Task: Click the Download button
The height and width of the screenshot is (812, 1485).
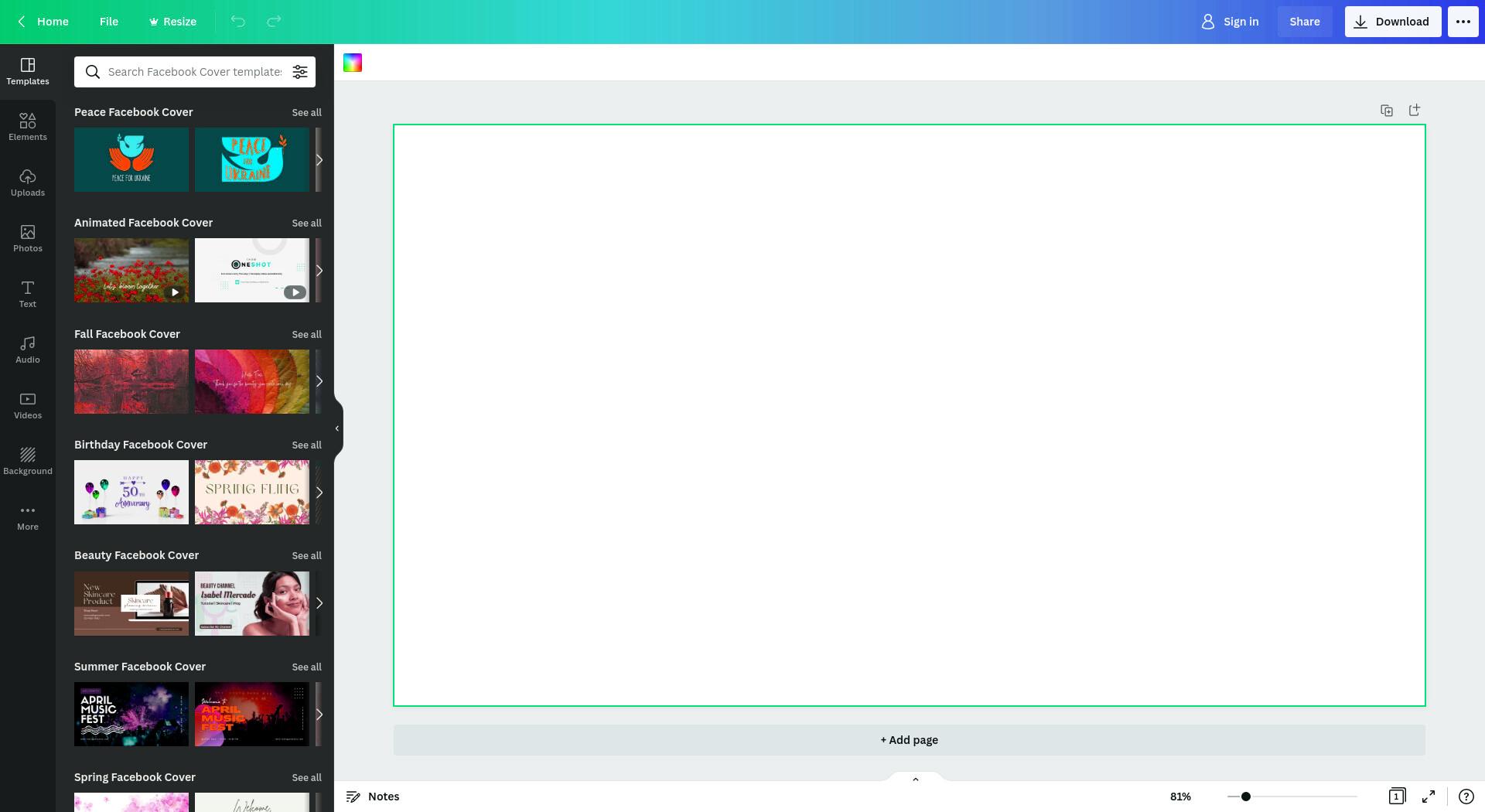Action: pos(1393,22)
